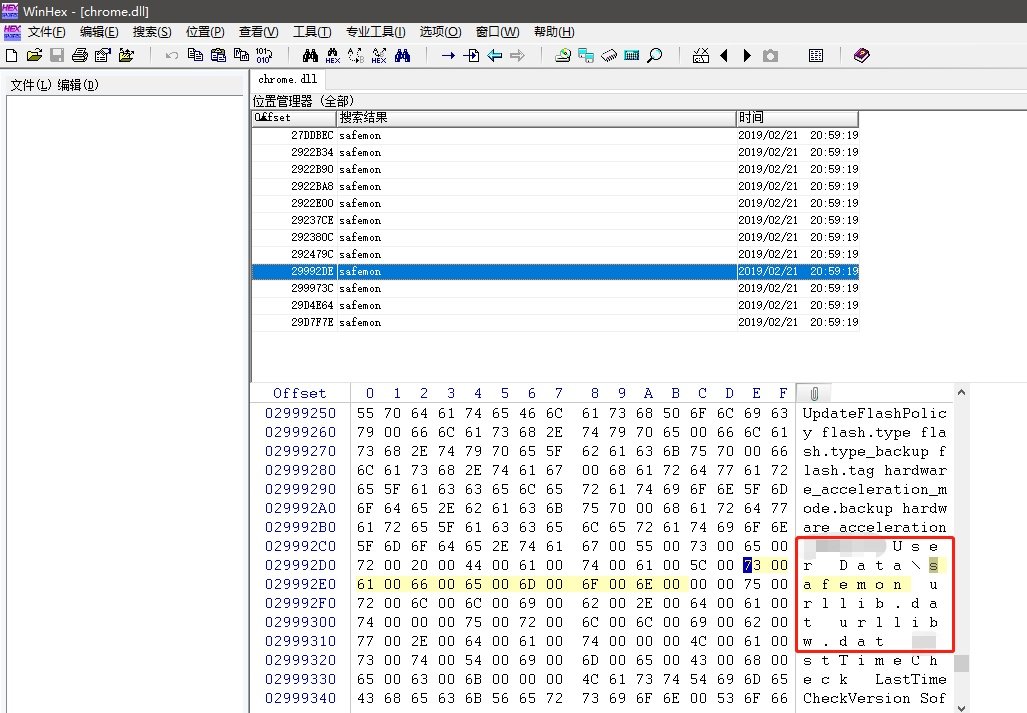Click the Find Text binoculars icon
Screen dimensions: 1027x713
click(310, 56)
